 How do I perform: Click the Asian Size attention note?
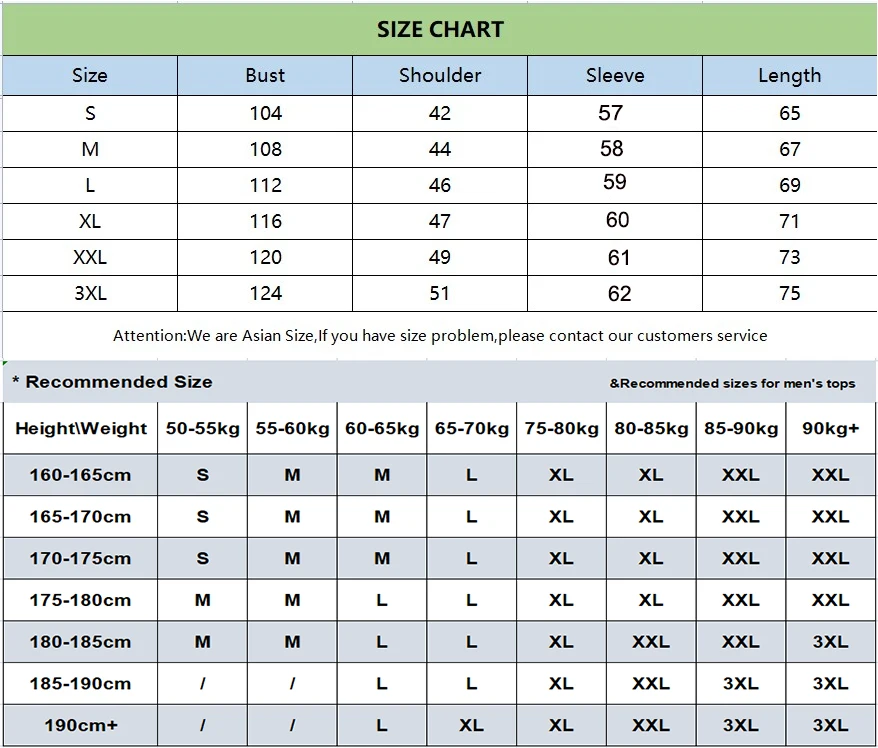440,336
